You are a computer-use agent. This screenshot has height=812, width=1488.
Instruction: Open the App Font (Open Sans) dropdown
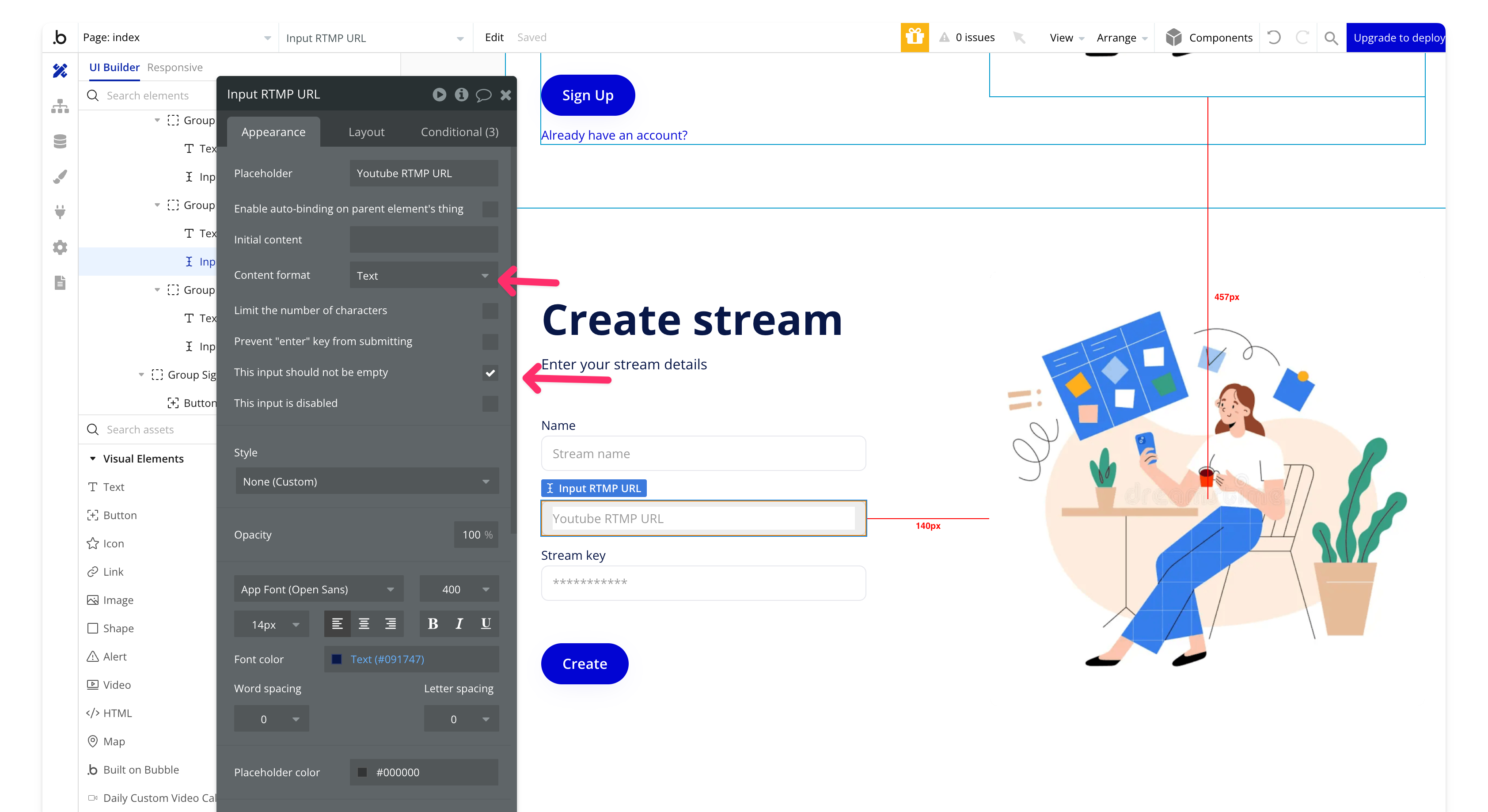[318, 589]
